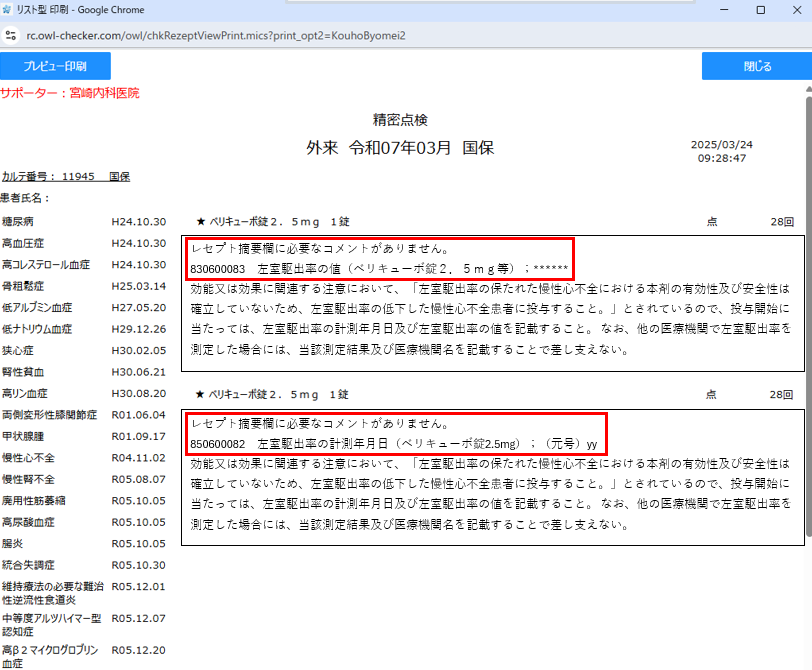The height and width of the screenshot is (670, 812).
Task: Click the プレビュー印刷 button
Action: [55, 66]
